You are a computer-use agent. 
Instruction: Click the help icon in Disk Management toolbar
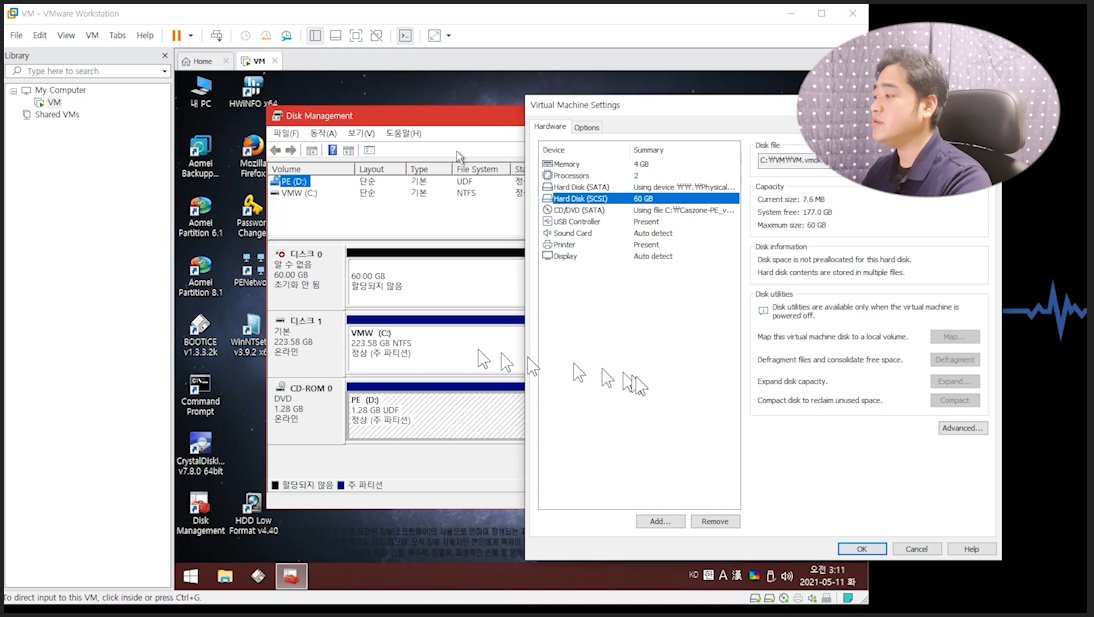coord(333,150)
